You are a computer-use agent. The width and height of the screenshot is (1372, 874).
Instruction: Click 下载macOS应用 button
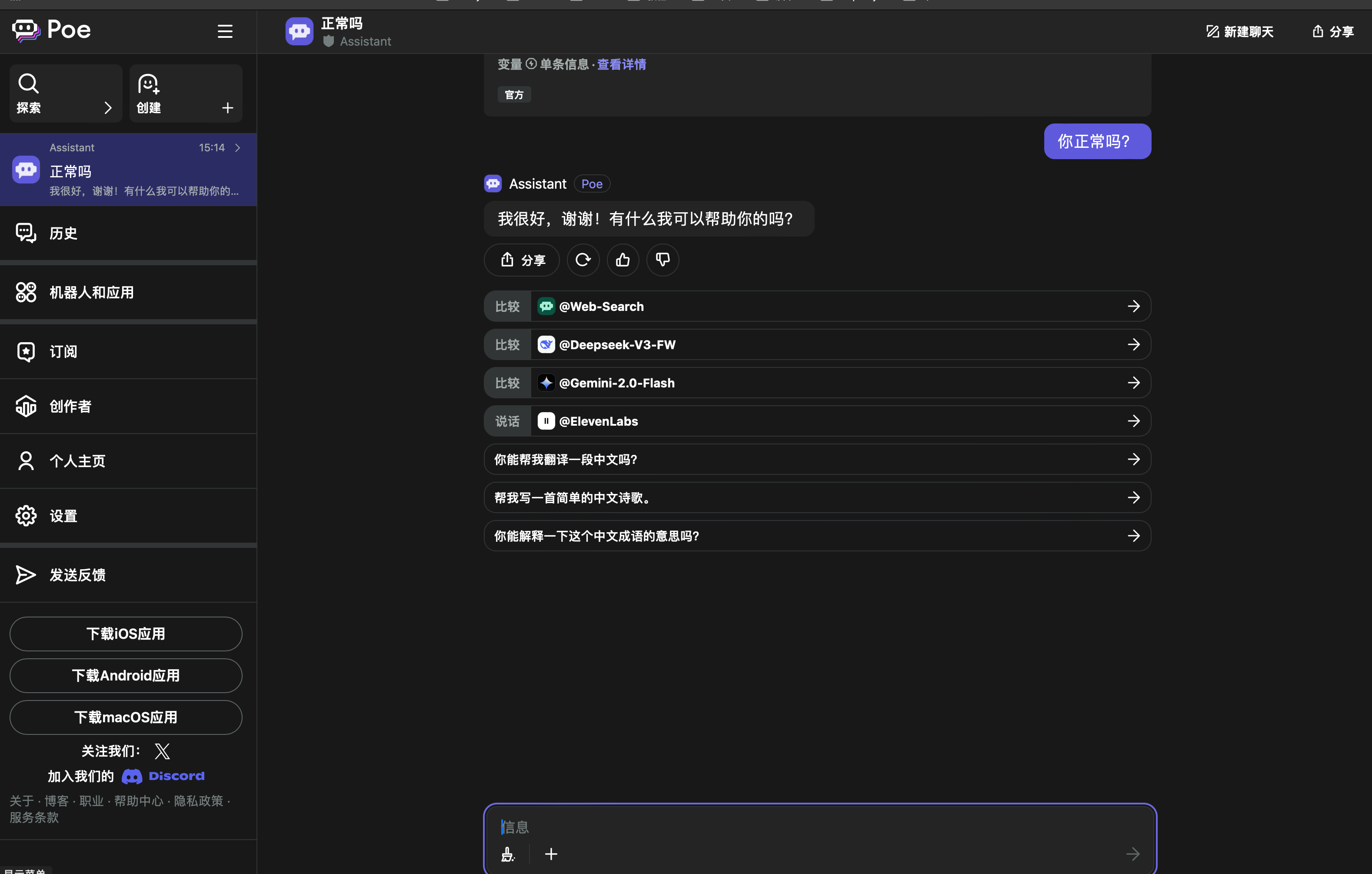[x=126, y=717]
